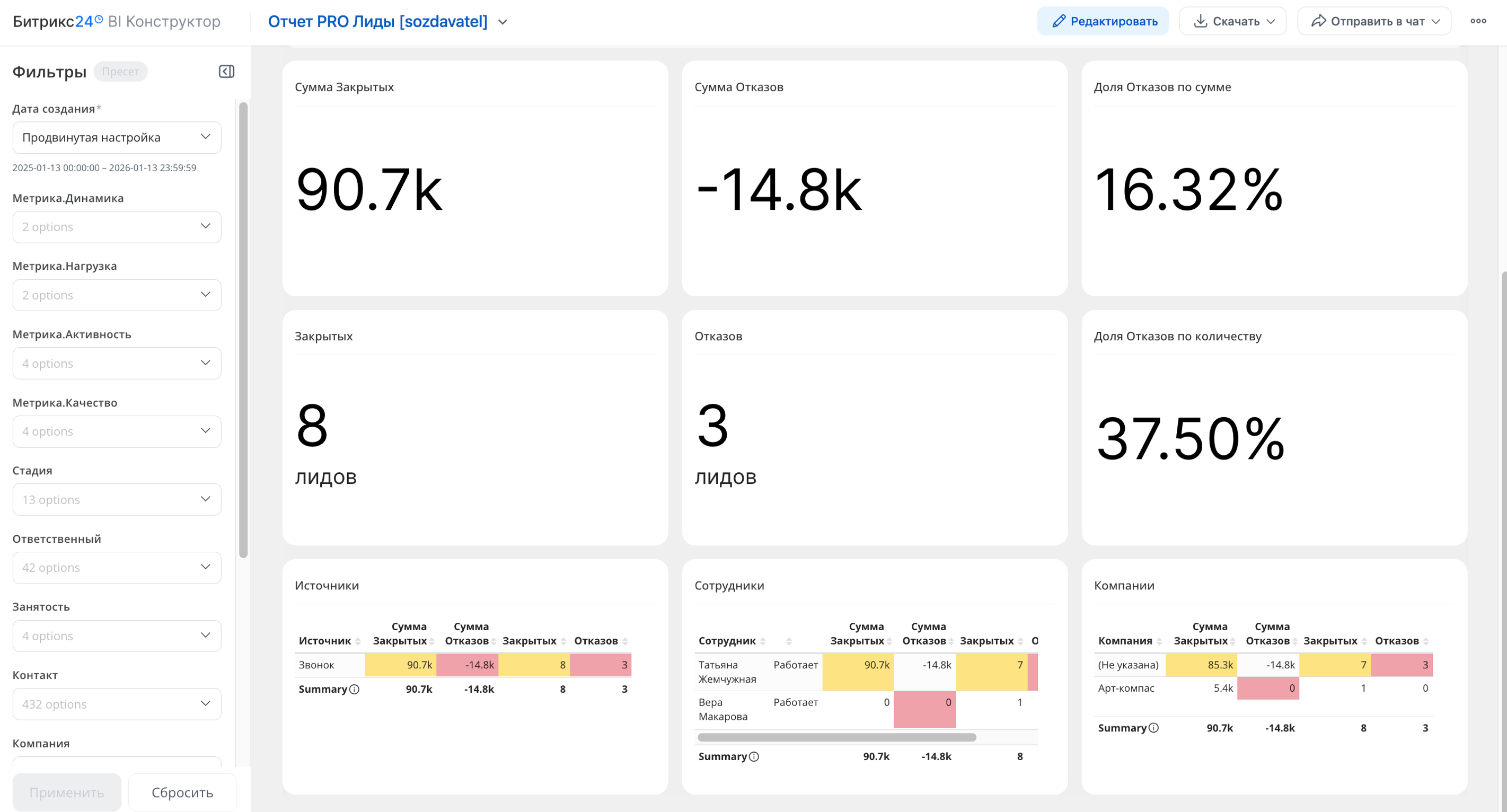The height and width of the screenshot is (812, 1507).
Task: Click the Пресет tag next to Фильтры
Action: (120, 72)
